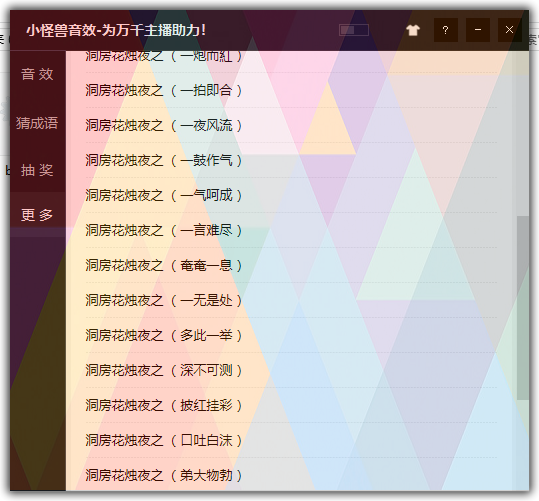Toggle the switch in the title bar

tap(354, 30)
